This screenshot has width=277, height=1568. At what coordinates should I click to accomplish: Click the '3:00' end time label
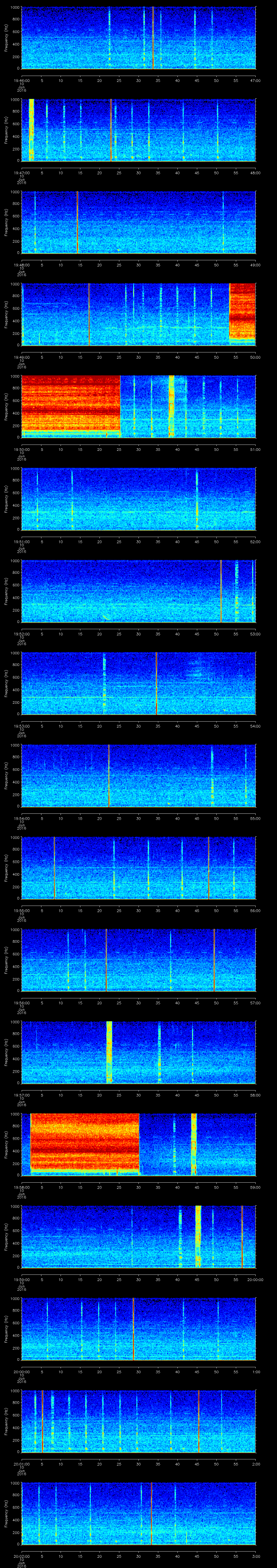pos(256,1556)
